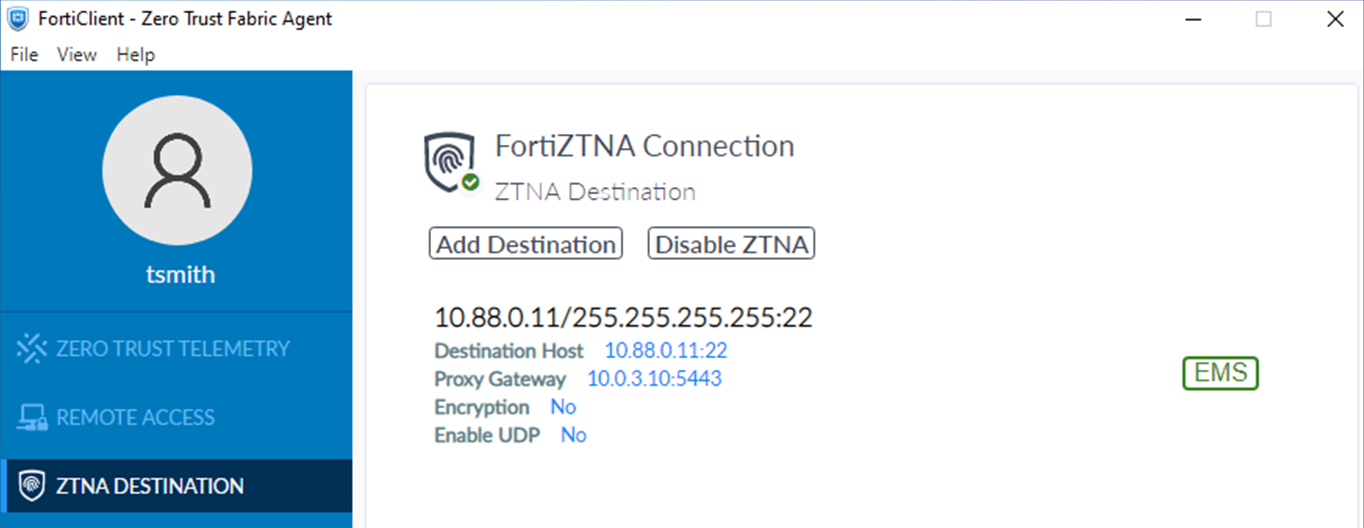Click the Zero Trust Telemetry sidebar icon

33,349
